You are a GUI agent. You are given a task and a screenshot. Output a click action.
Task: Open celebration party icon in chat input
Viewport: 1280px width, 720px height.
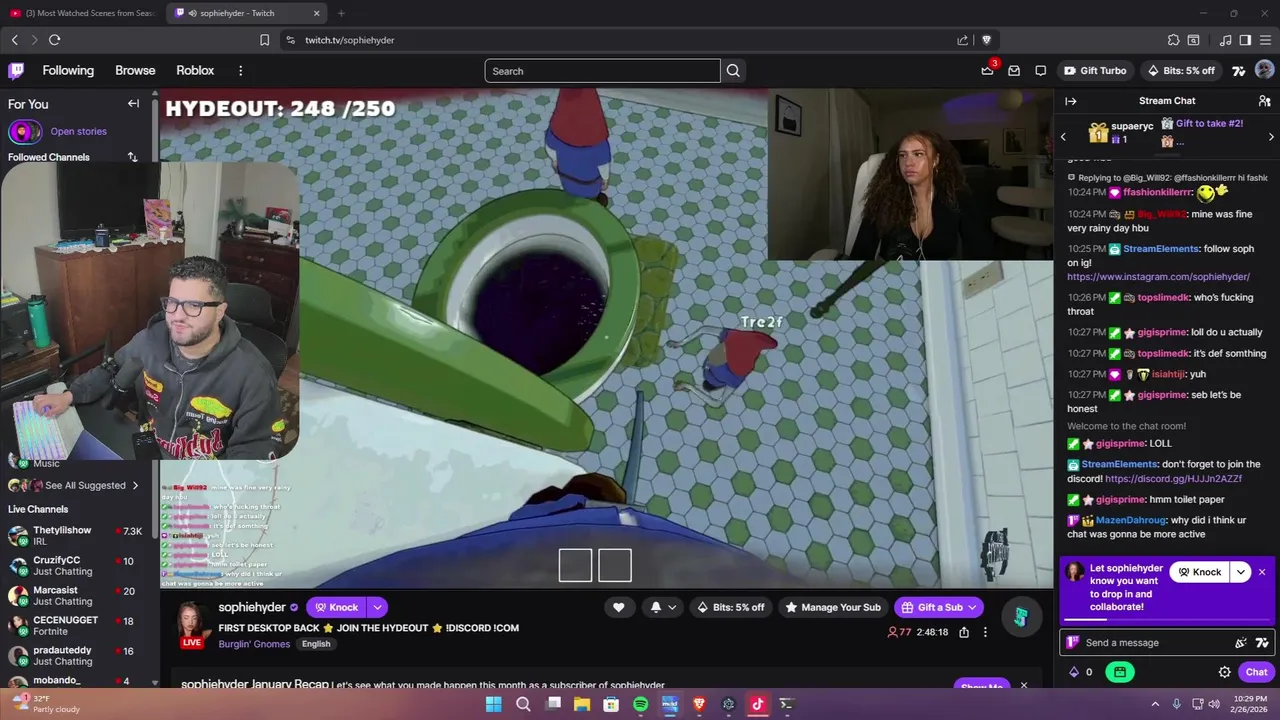(x=1241, y=643)
